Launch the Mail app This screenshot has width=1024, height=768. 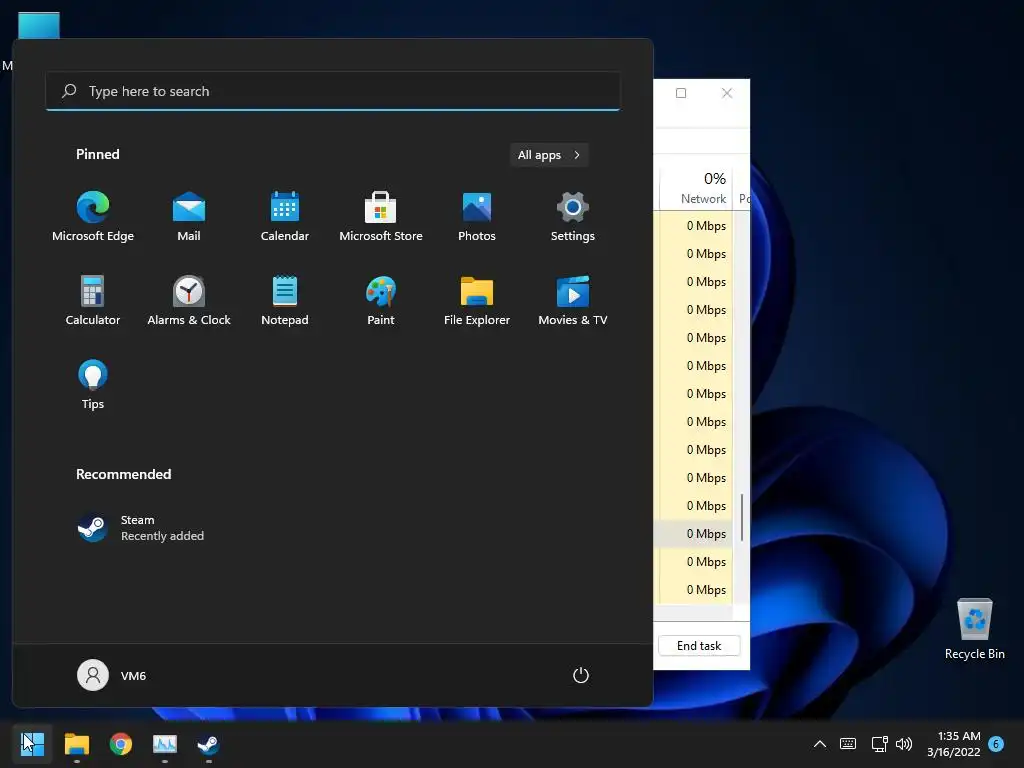pos(189,217)
